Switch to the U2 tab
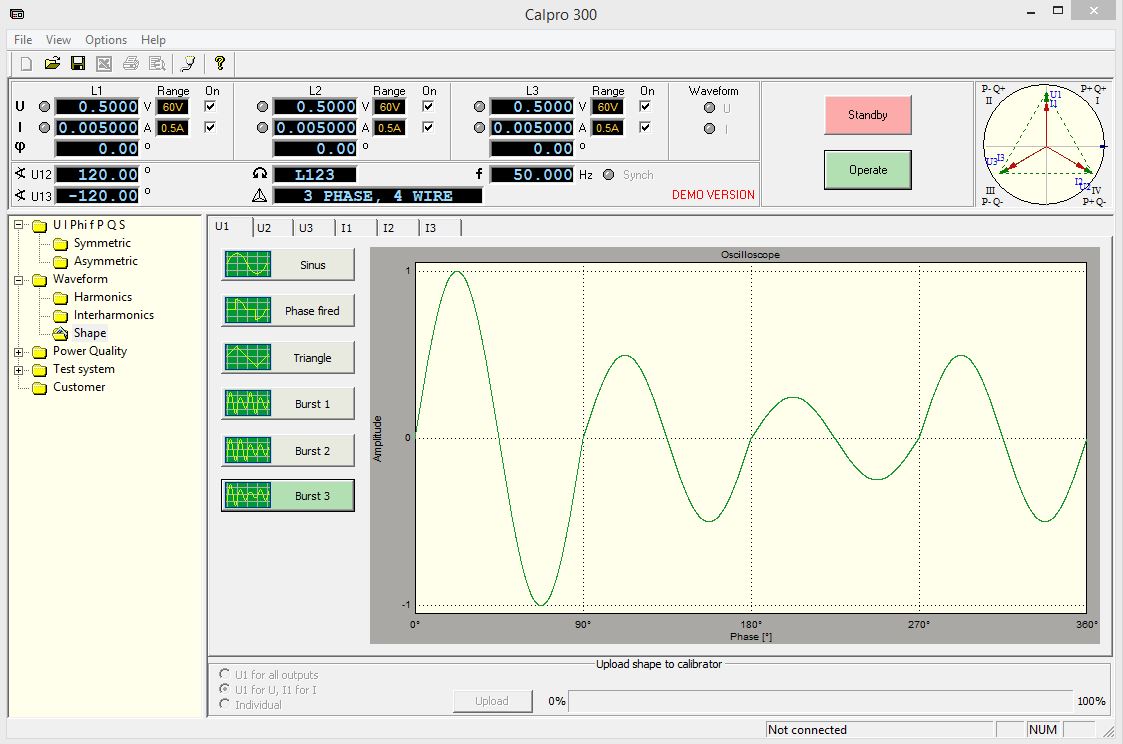This screenshot has height=744, width=1123. 264,228
